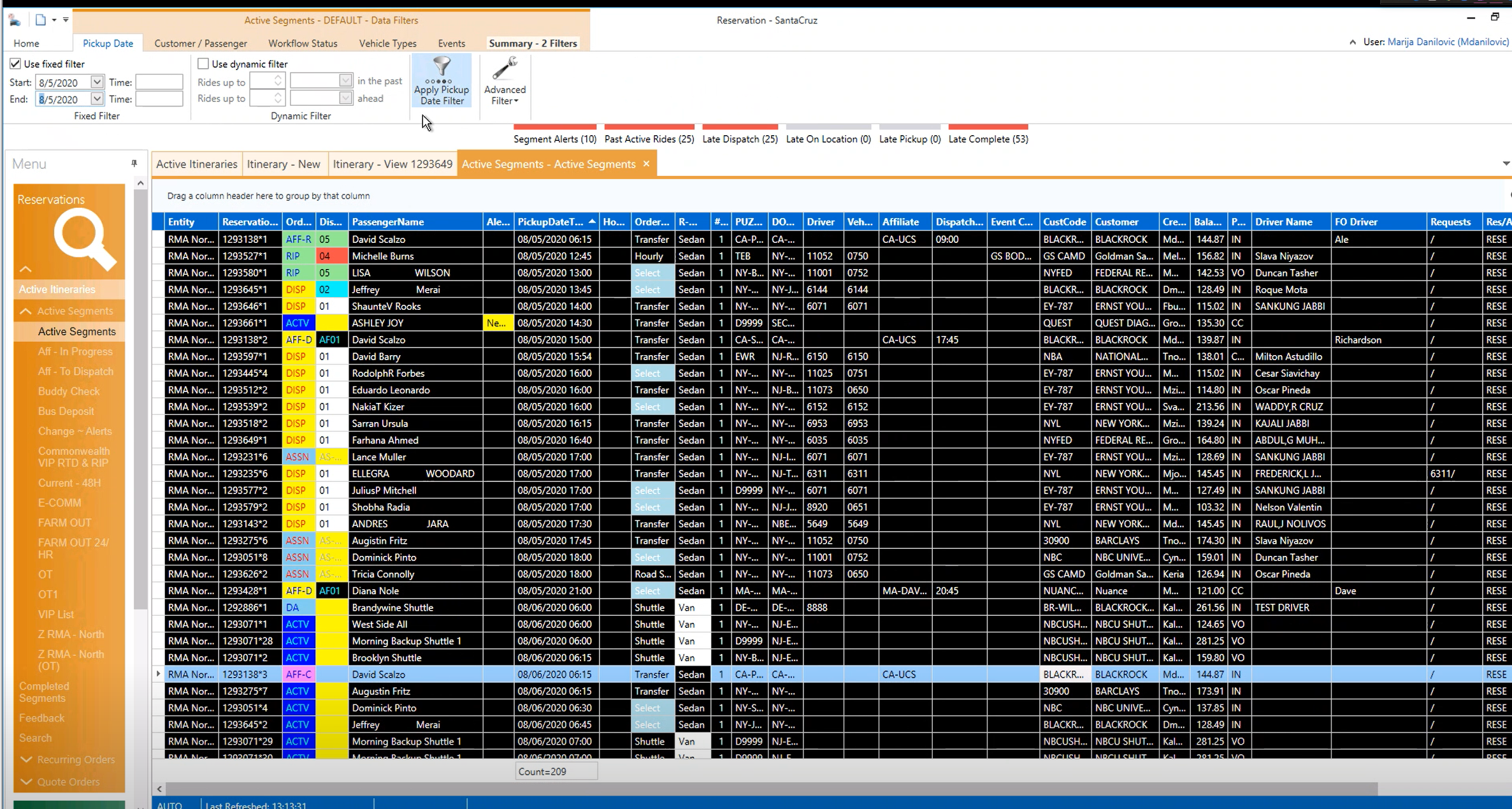Unpin the Menu sidebar panel
Screen dimensions: 1512x809
tap(134, 163)
